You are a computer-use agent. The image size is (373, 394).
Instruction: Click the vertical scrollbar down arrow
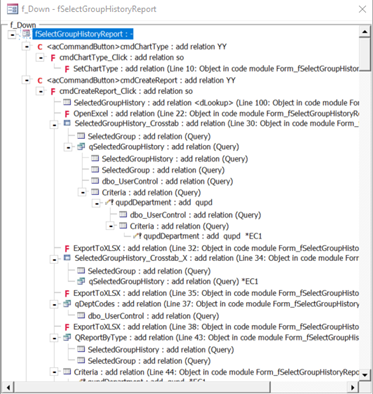365,375
